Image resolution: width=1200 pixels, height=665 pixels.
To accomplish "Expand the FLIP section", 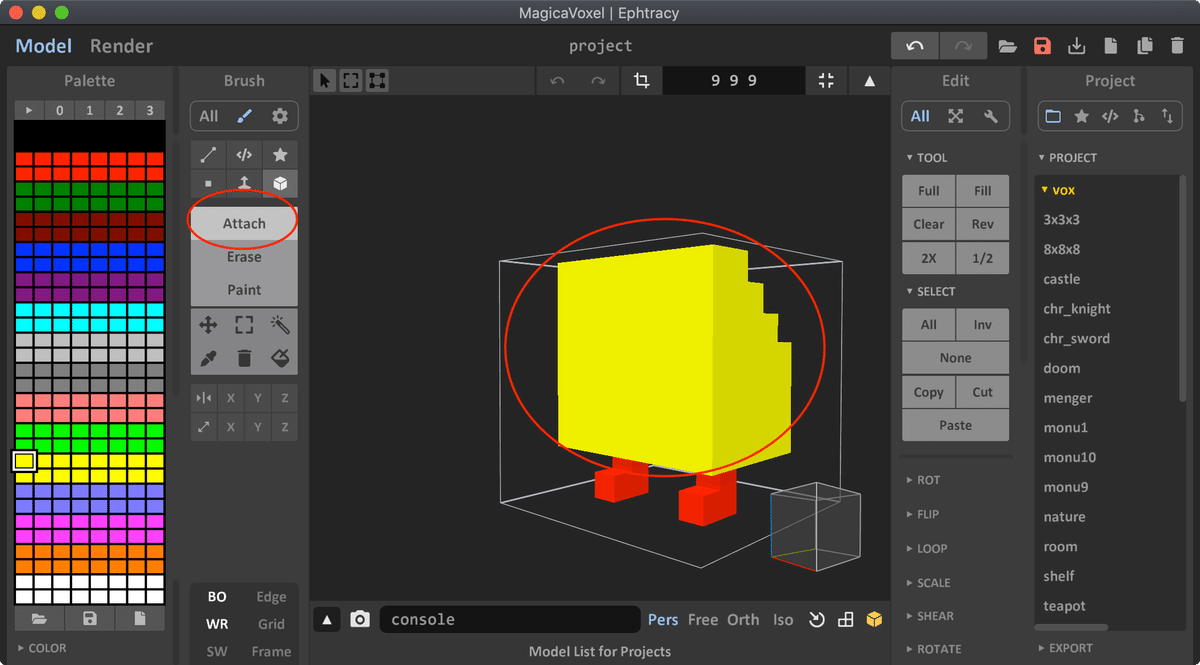I will pyautogui.click(x=923, y=514).
